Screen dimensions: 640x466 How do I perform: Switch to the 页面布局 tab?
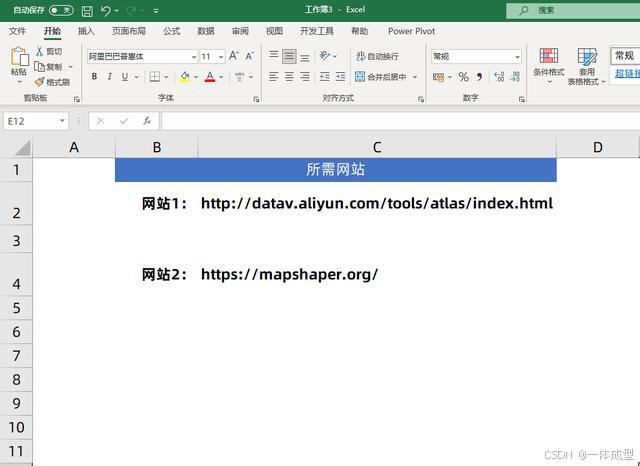129,31
